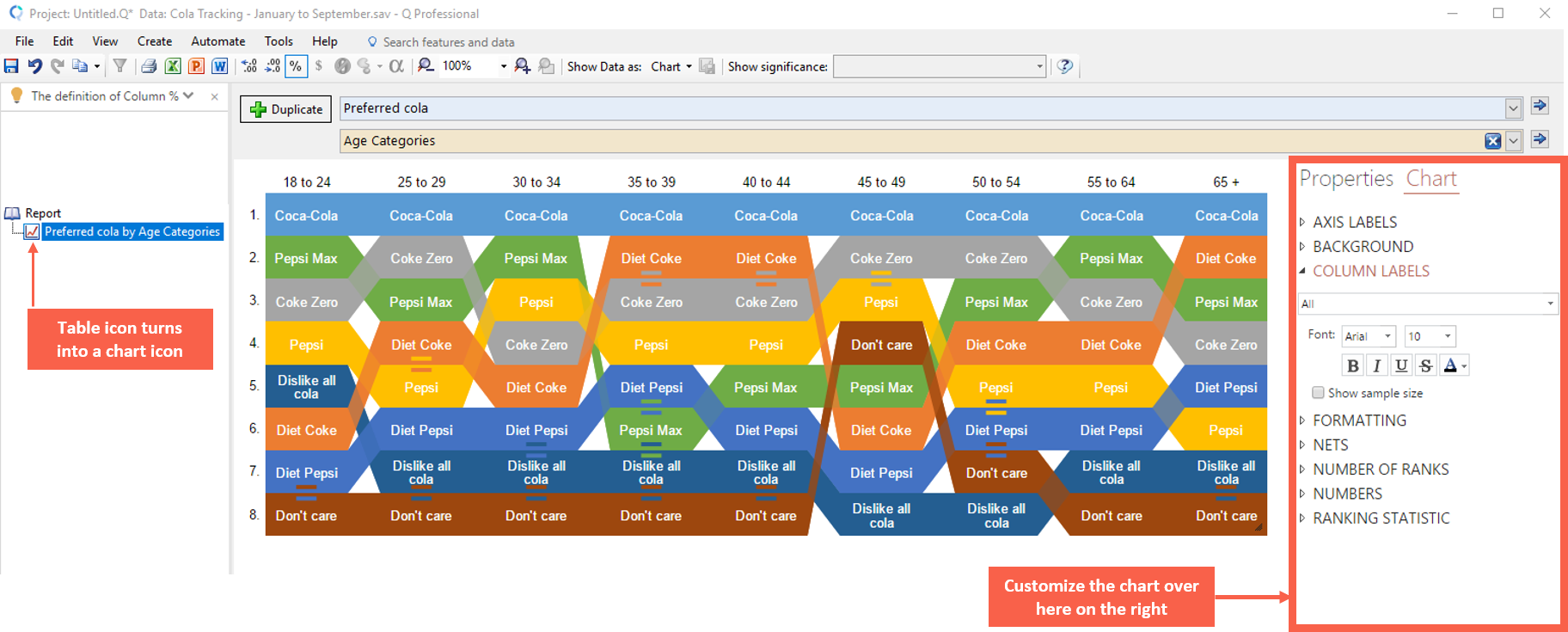Expand The definition of Column % chevron
Screen dimensions: 1568x632
coord(188,95)
